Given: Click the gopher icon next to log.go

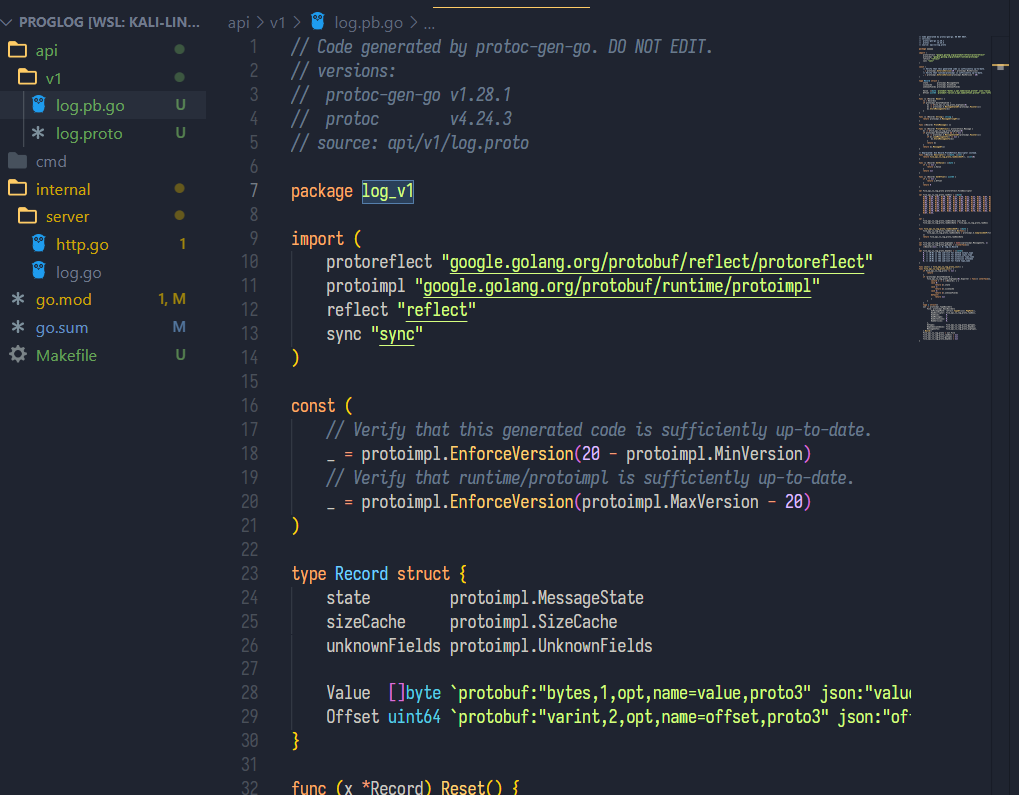Looking at the screenshot, I should click(x=37, y=272).
